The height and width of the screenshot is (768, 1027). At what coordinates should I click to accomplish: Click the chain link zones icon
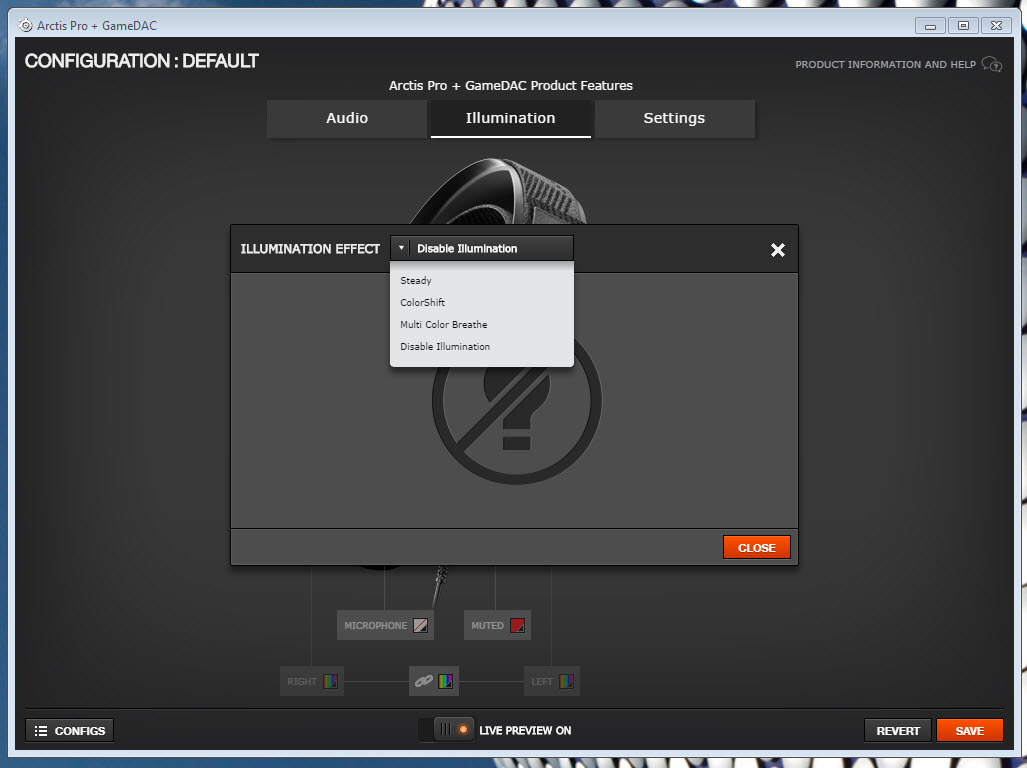click(424, 681)
